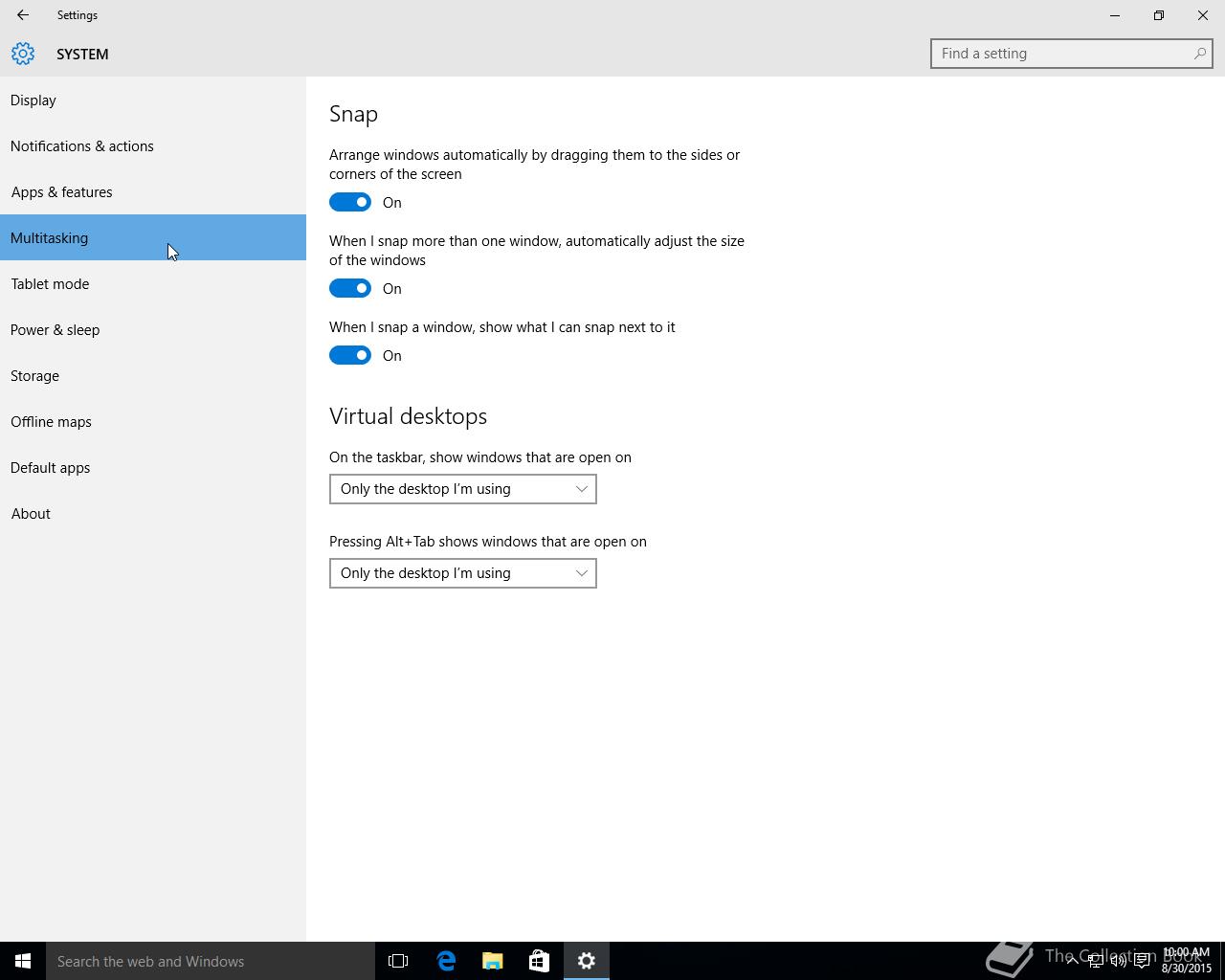Open the Alt+Tab shows windows dropdown
1225x980 pixels.
coord(463,573)
